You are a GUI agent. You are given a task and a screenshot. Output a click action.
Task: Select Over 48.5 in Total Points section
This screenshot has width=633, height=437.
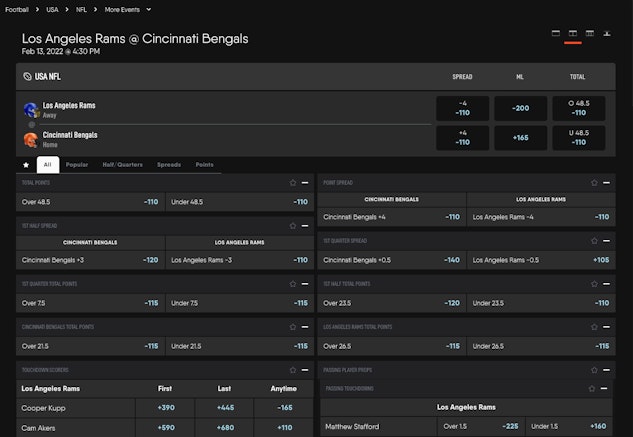tap(90, 202)
